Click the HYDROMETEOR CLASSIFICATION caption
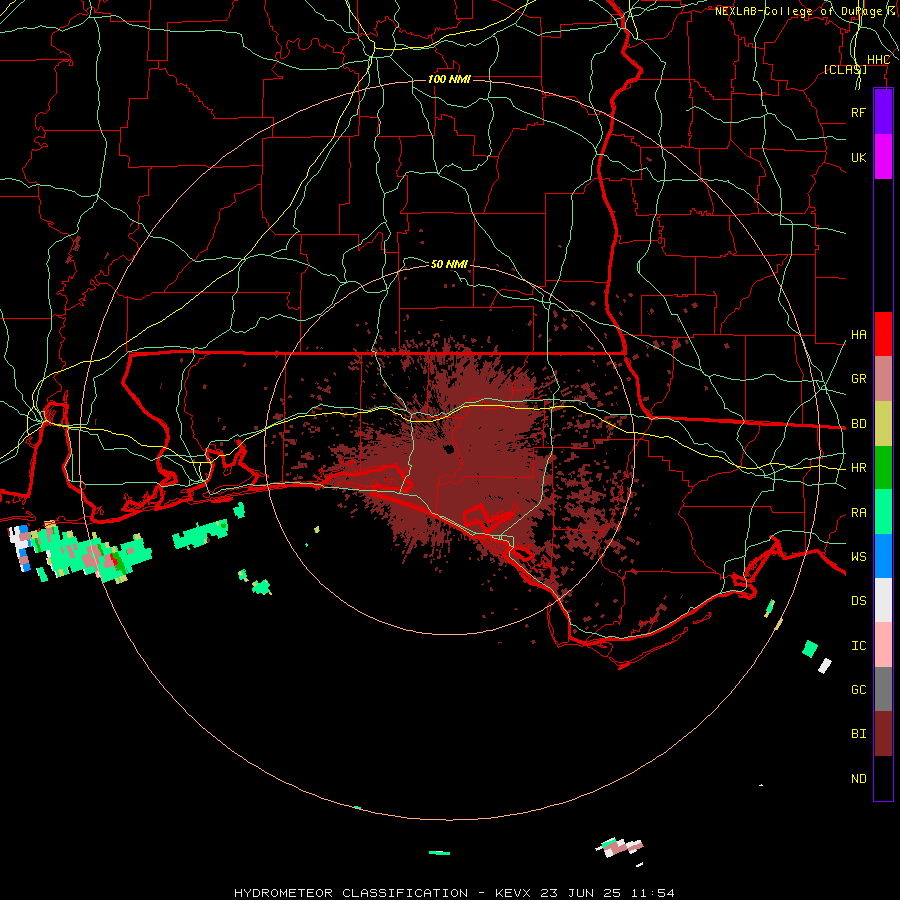Viewport: 900px width, 900px height. [x=351, y=893]
